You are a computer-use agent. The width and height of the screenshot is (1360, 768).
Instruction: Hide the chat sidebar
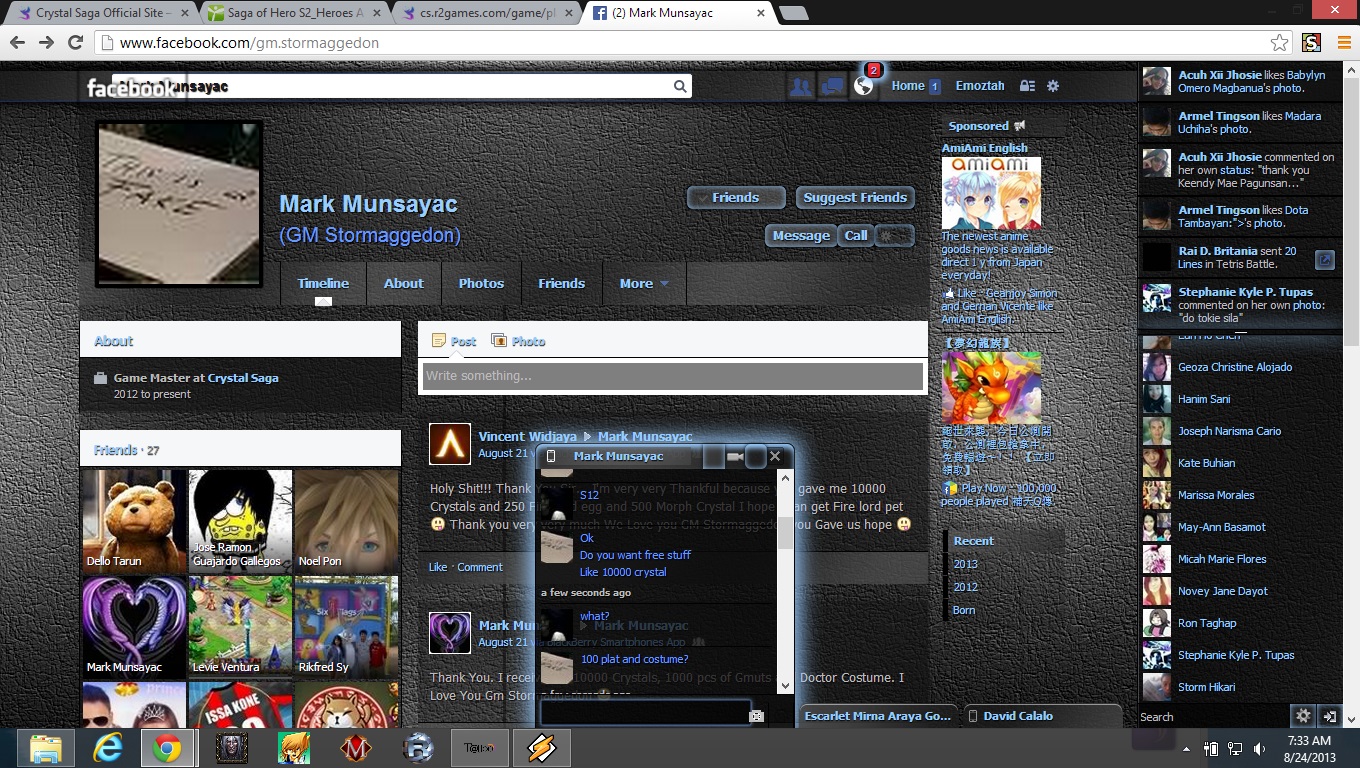tap(1329, 716)
